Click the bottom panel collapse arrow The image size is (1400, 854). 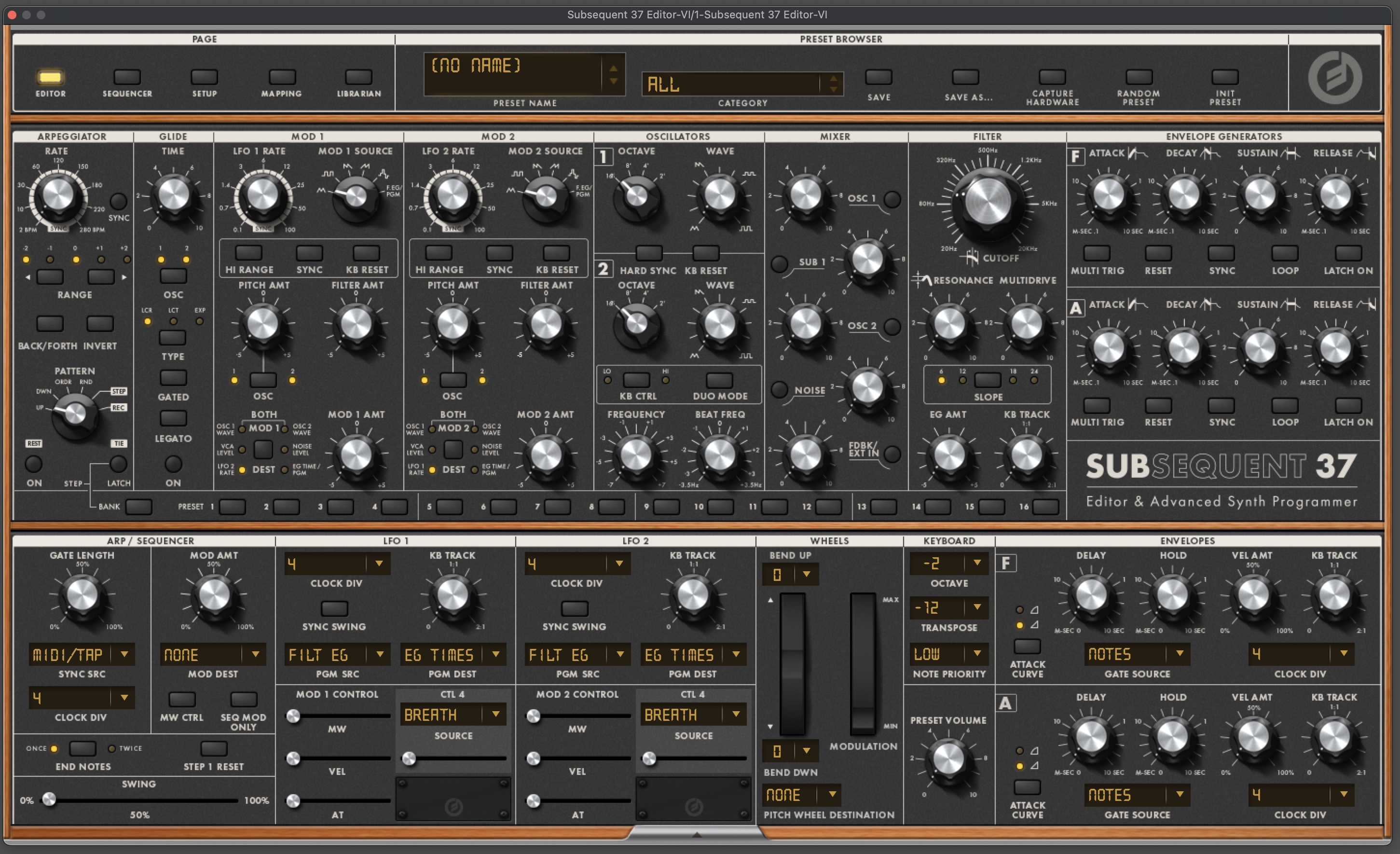[x=697, y=834]
